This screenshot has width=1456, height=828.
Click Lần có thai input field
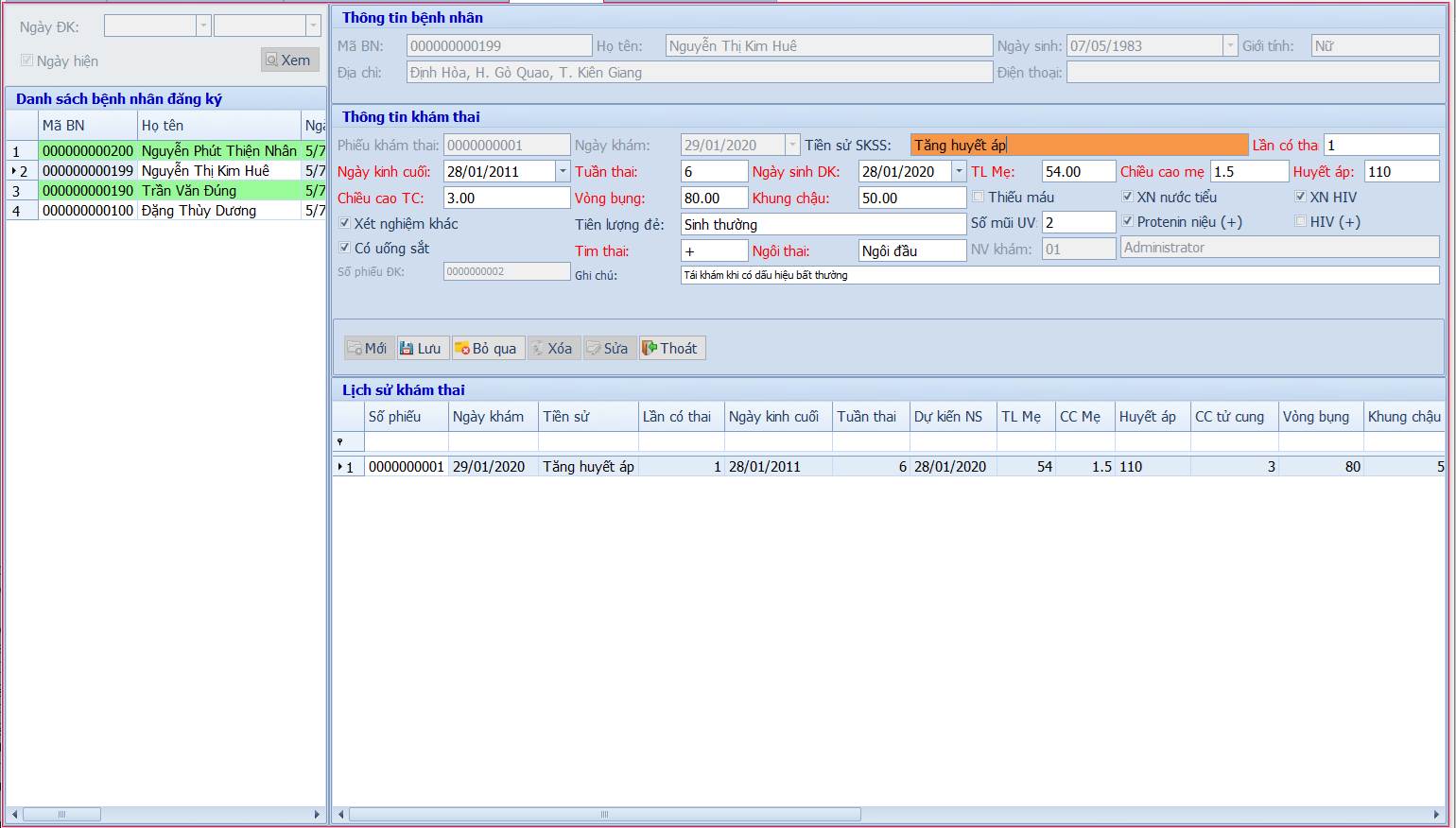point(1381,145)
